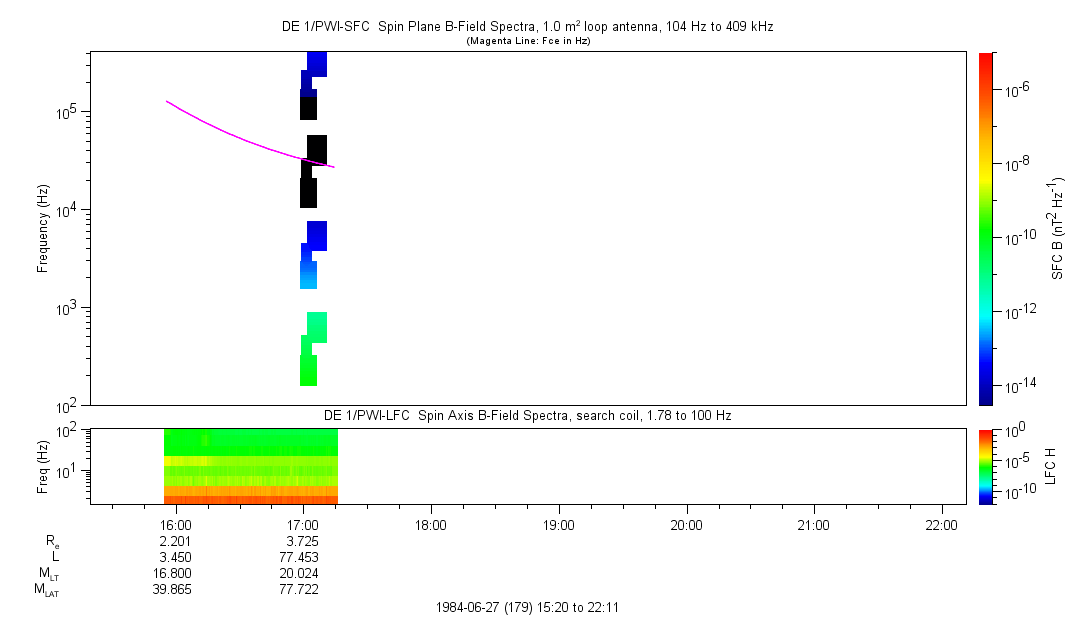Click the DE 1/PWI-SFC plot title
The image size is (1083, 620).
click(527, 27)
